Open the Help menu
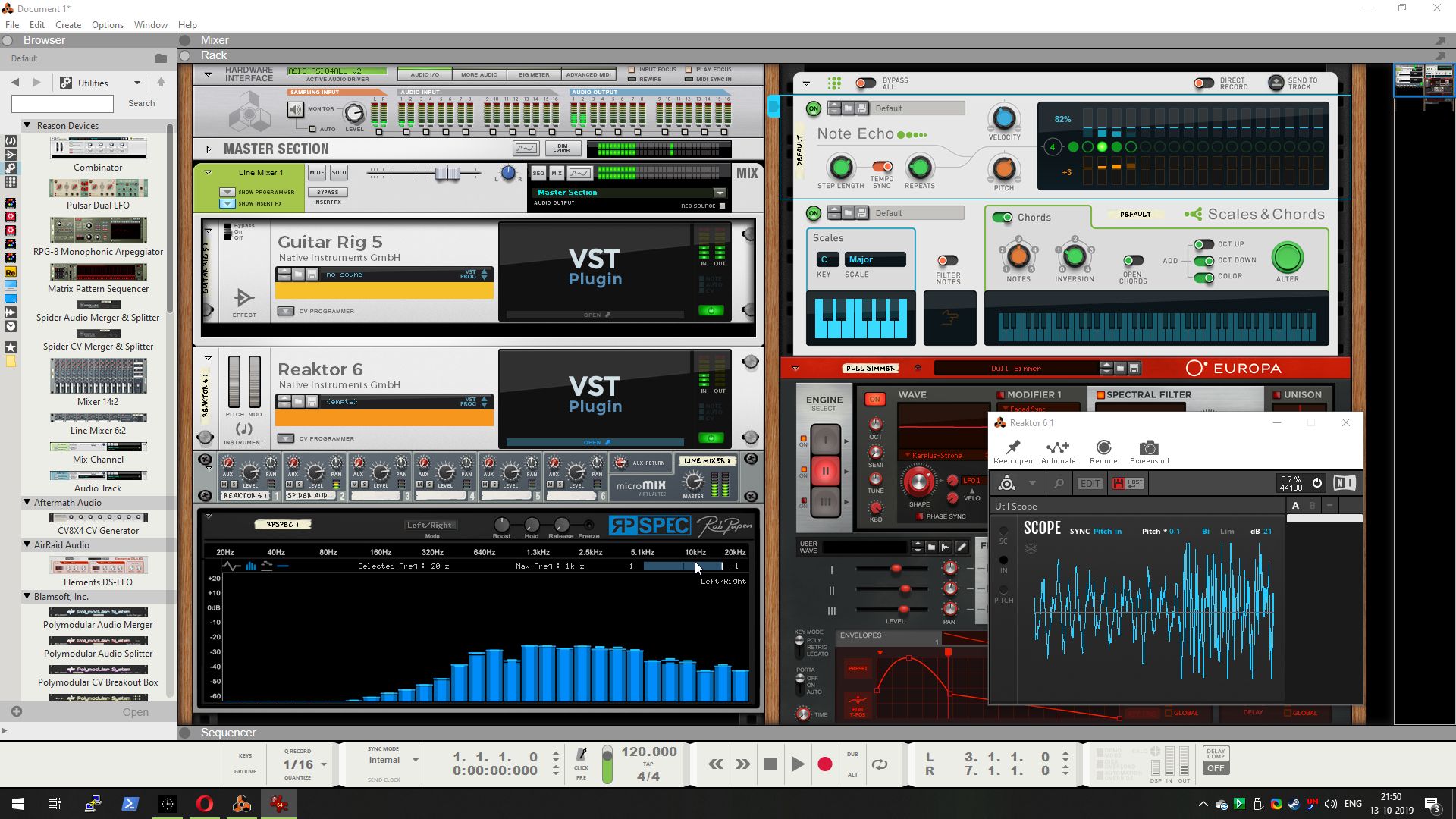Viewport: 1456px width, 819px height. click(187, 24)
